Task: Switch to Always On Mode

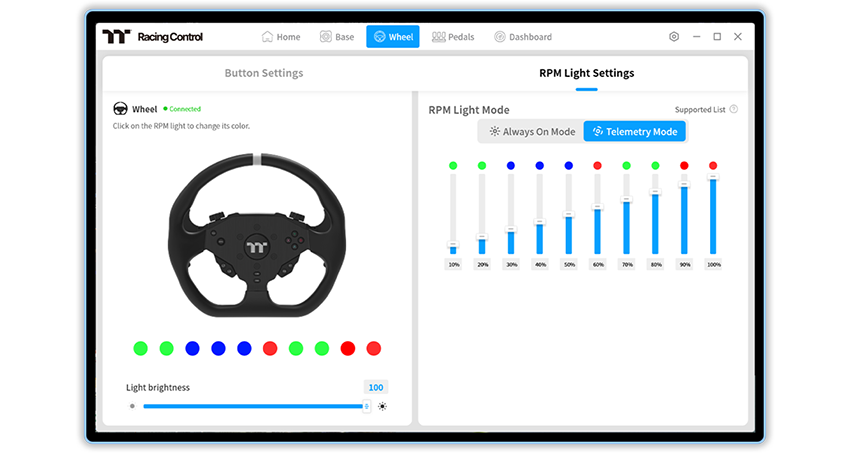Action: (532, 132)
